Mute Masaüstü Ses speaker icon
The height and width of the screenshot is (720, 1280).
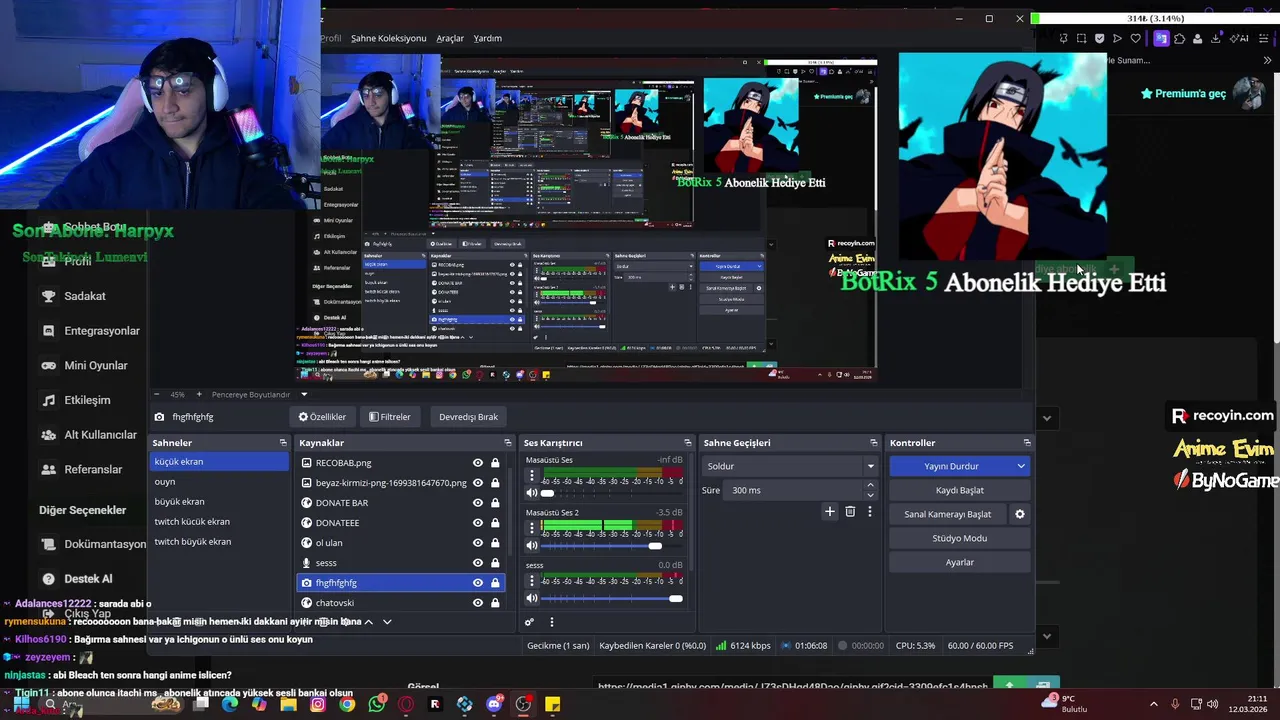[x=532, y=493]
